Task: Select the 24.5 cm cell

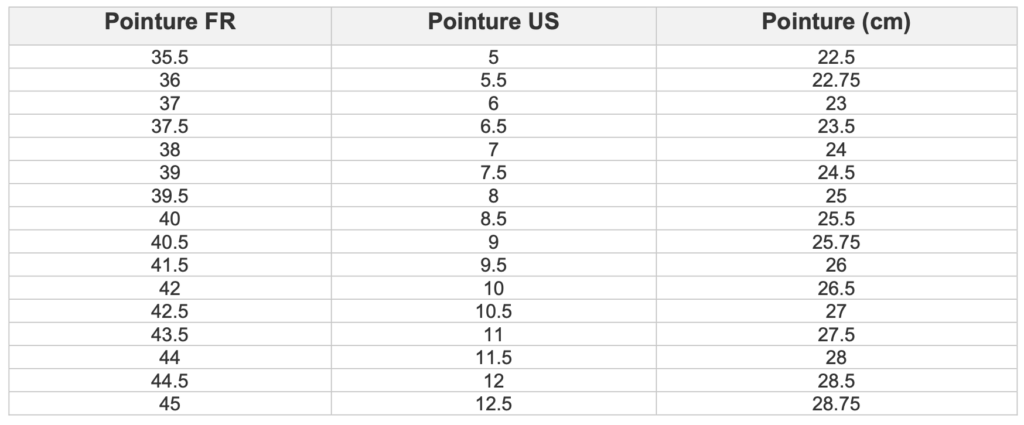Action: 836,172
